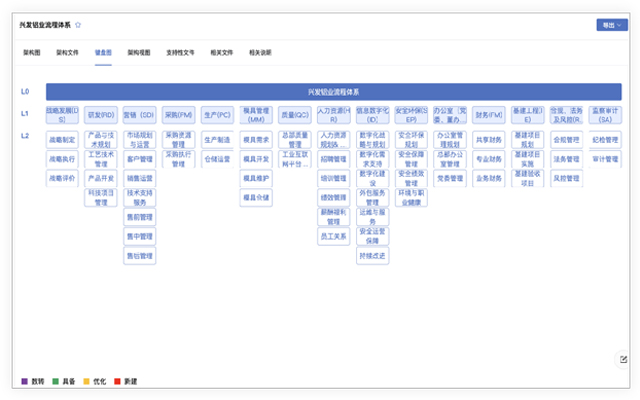
Task: Click the 模具需求 process box
Action: click(x=256, y=140)
